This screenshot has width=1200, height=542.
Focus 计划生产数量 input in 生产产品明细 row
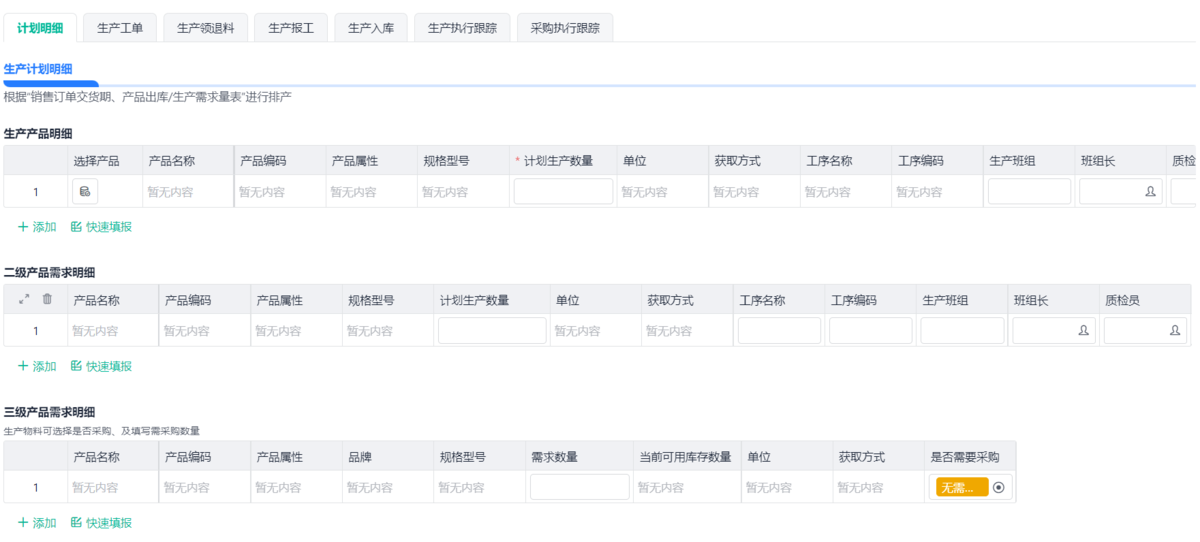563,191
